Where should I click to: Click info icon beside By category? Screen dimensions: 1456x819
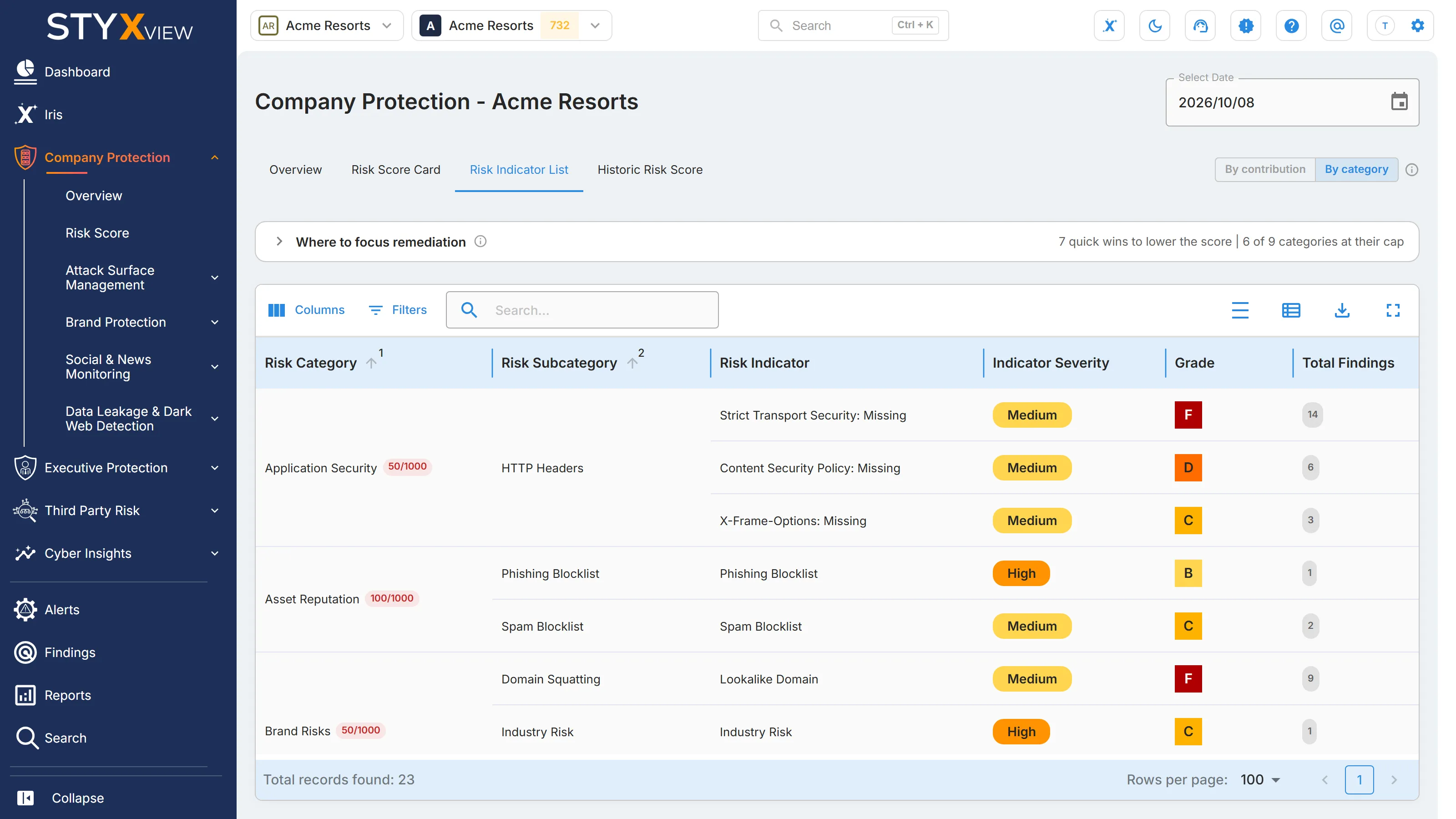(x=1411, y=170)
